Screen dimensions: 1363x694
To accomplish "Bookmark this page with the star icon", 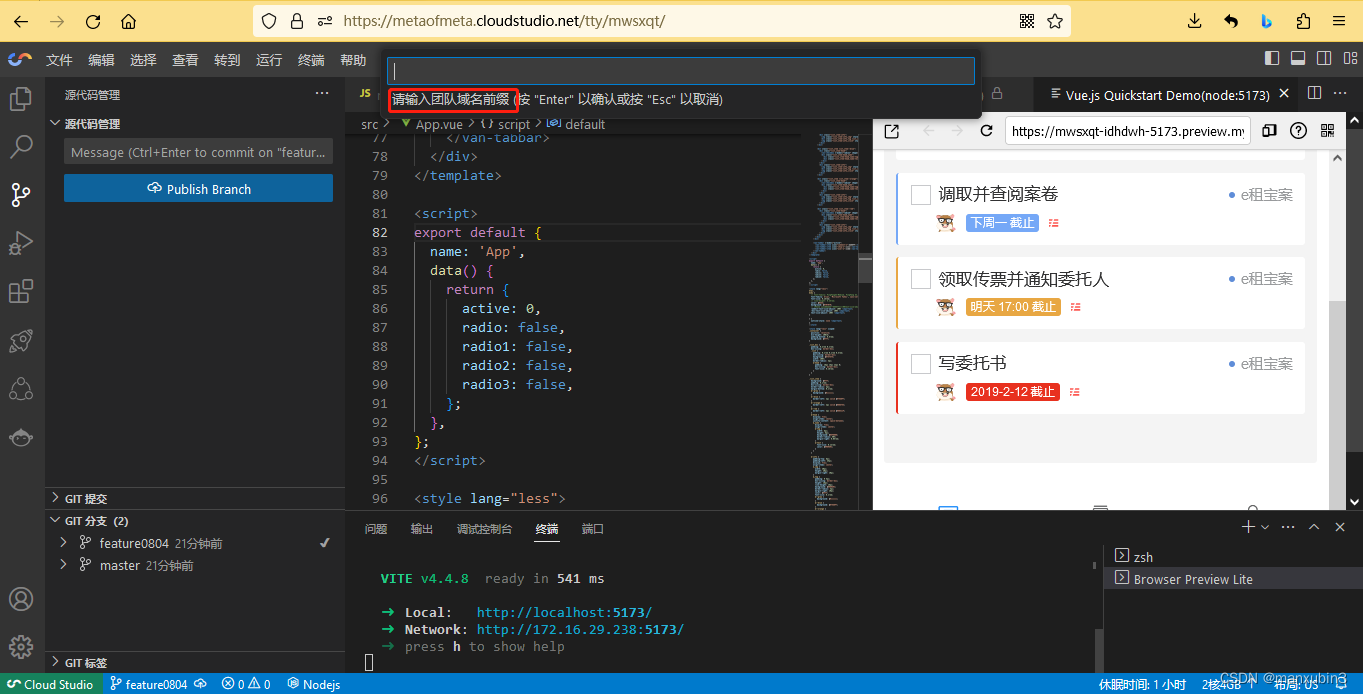I will coord(1054,21).
